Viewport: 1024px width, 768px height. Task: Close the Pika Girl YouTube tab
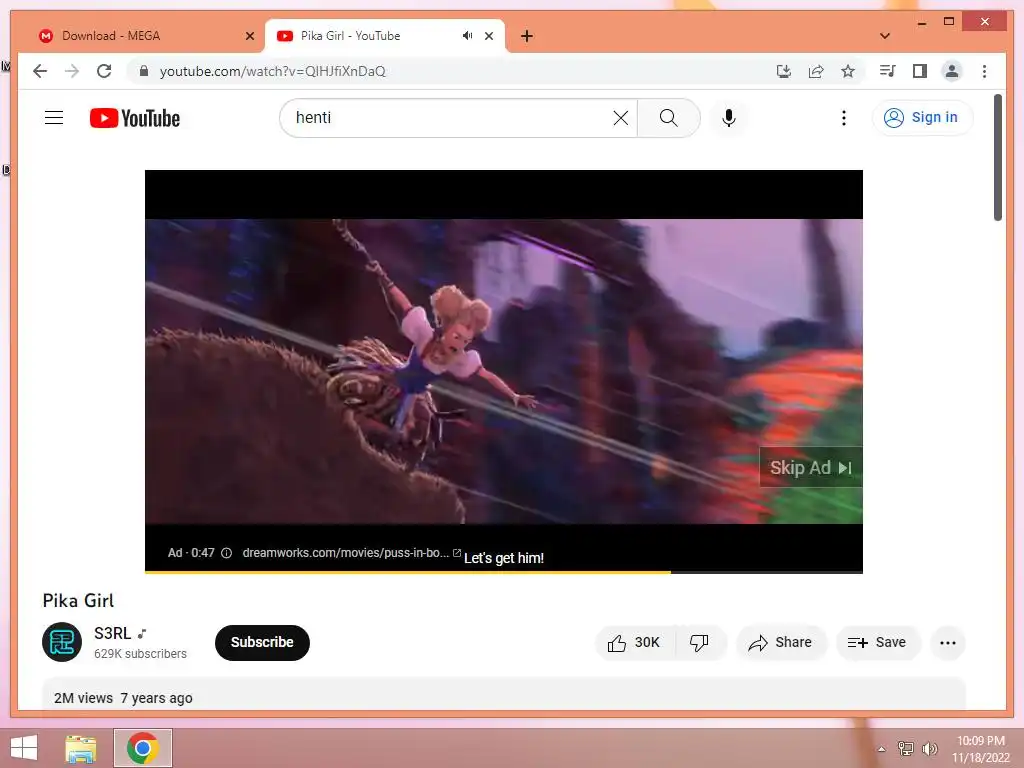coord(489,36)
